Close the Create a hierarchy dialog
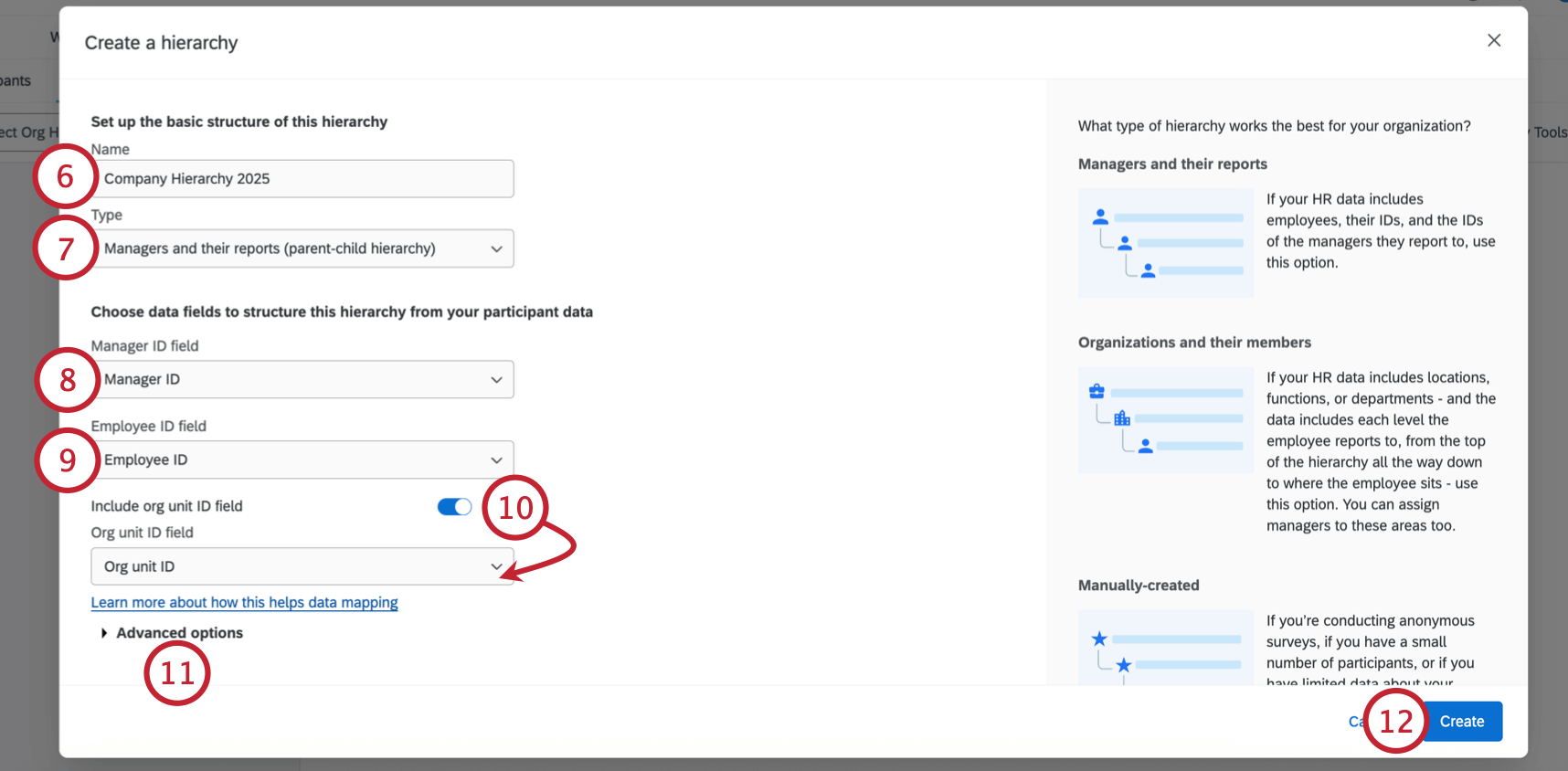 1494,40
